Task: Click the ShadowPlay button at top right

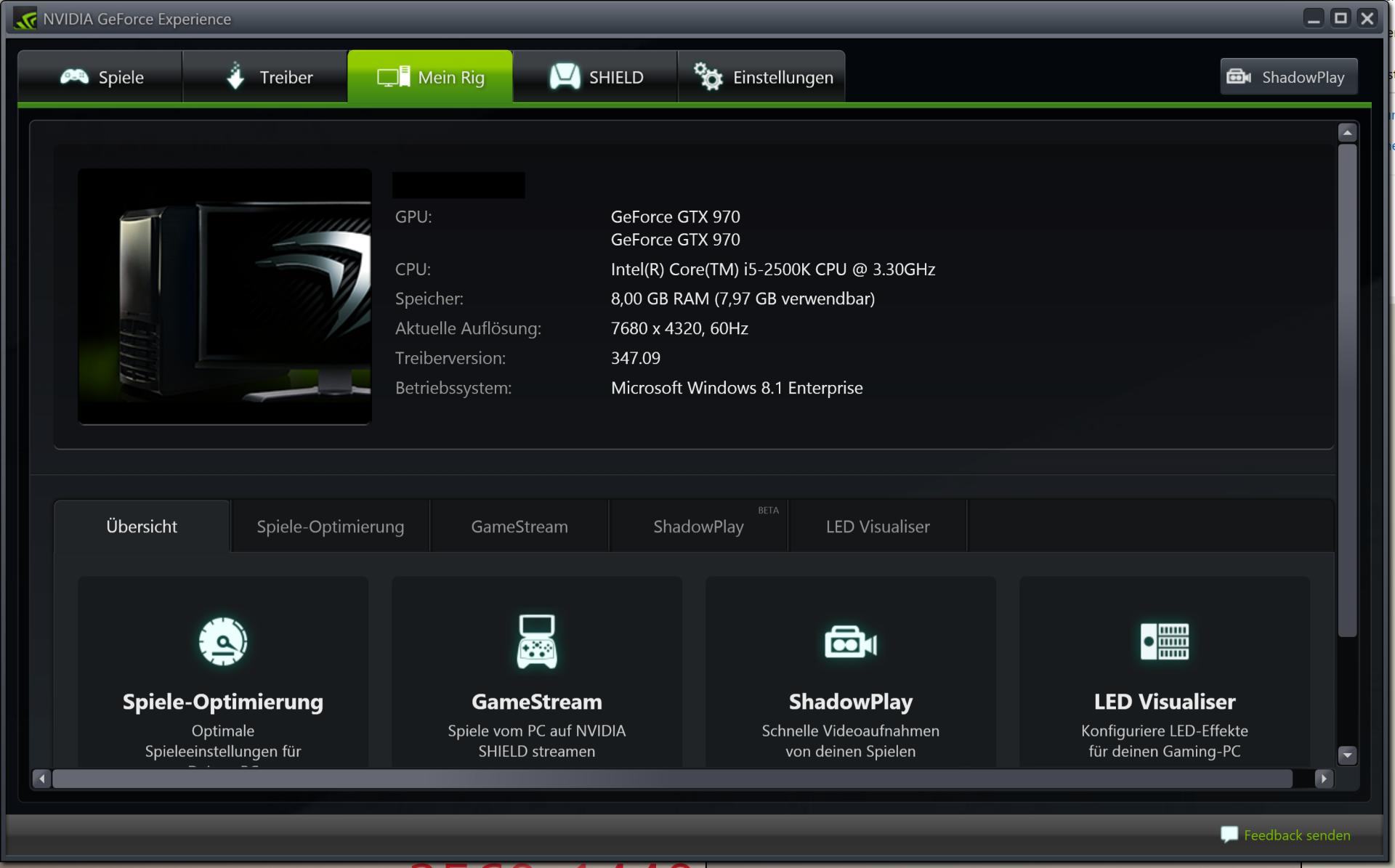Action: [1288, 77]
